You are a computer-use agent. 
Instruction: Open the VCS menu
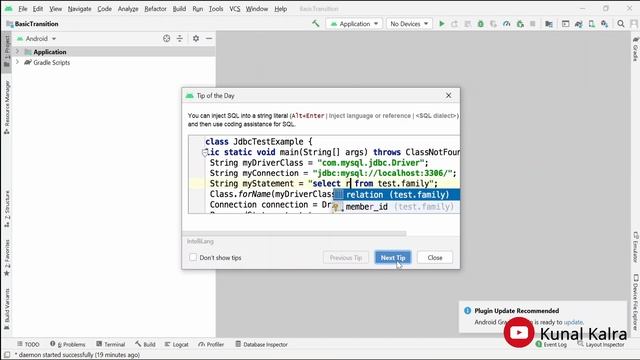(x=235, y=9)
